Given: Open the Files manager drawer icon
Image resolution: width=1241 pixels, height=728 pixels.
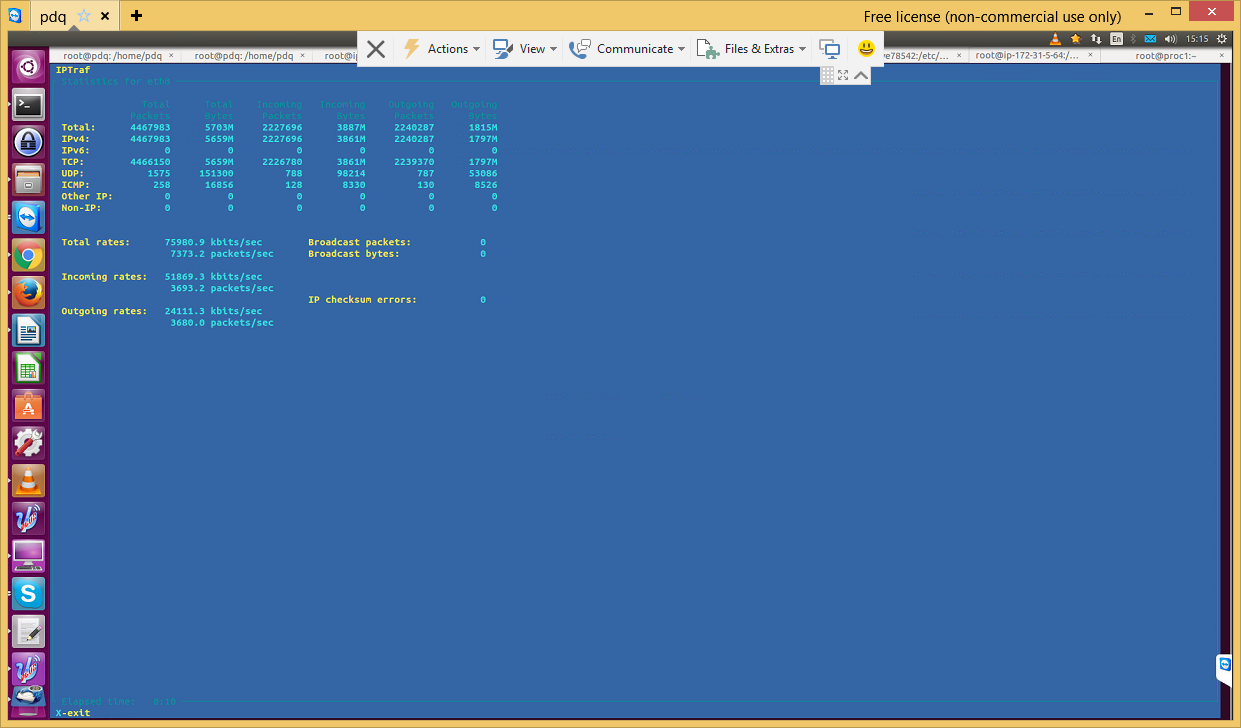Looking at the screenshot, I should coord(28,180).
